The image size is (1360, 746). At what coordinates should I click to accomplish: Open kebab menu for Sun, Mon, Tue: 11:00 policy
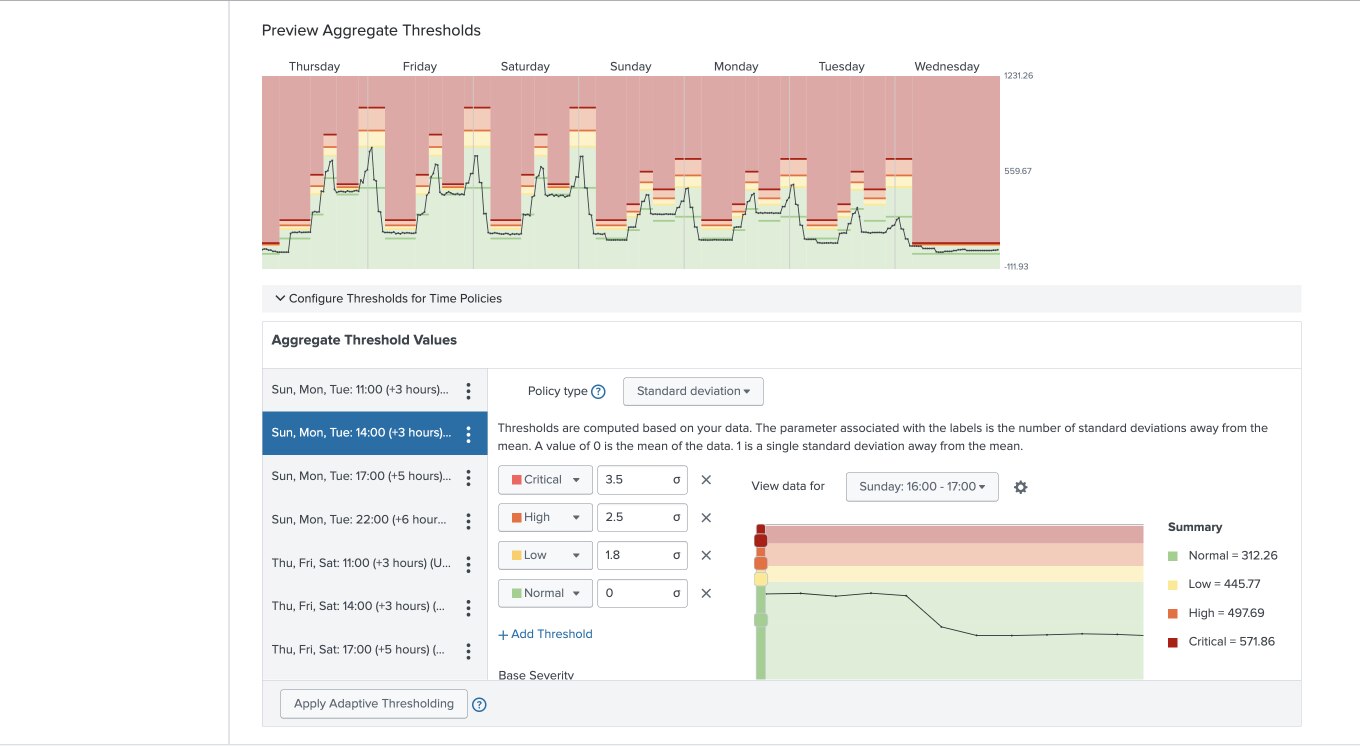click(x=468, y=389)
